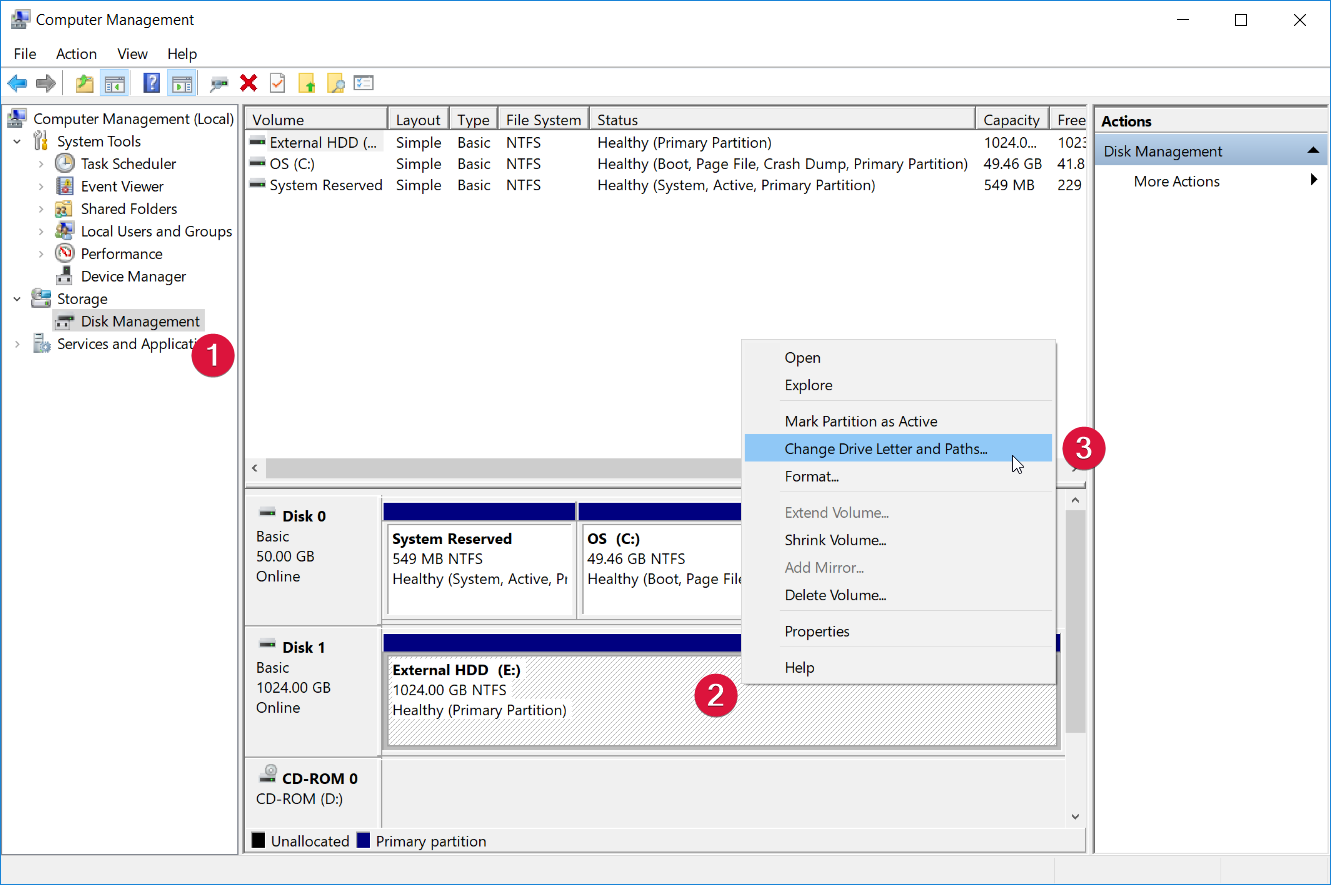This screenshot has height=885, width=1331.
Task: Toggle Show/Hide Console Tree toolbar icon
Action: click(x=114, y=84)
